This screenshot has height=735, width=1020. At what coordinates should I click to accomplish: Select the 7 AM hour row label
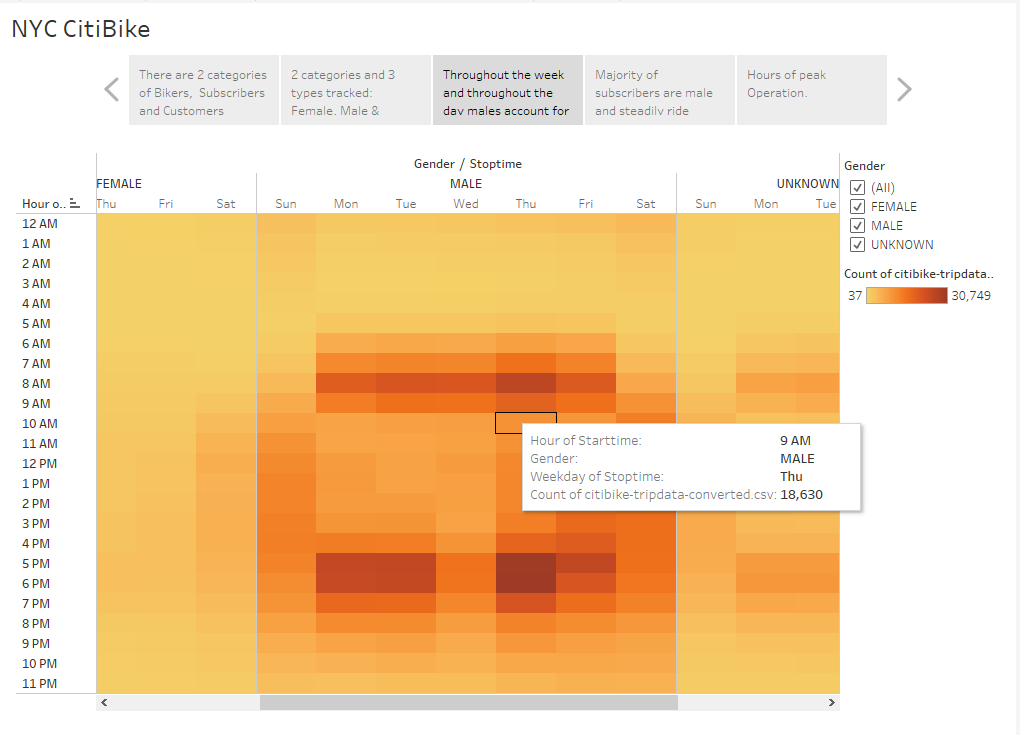[36, 364]
